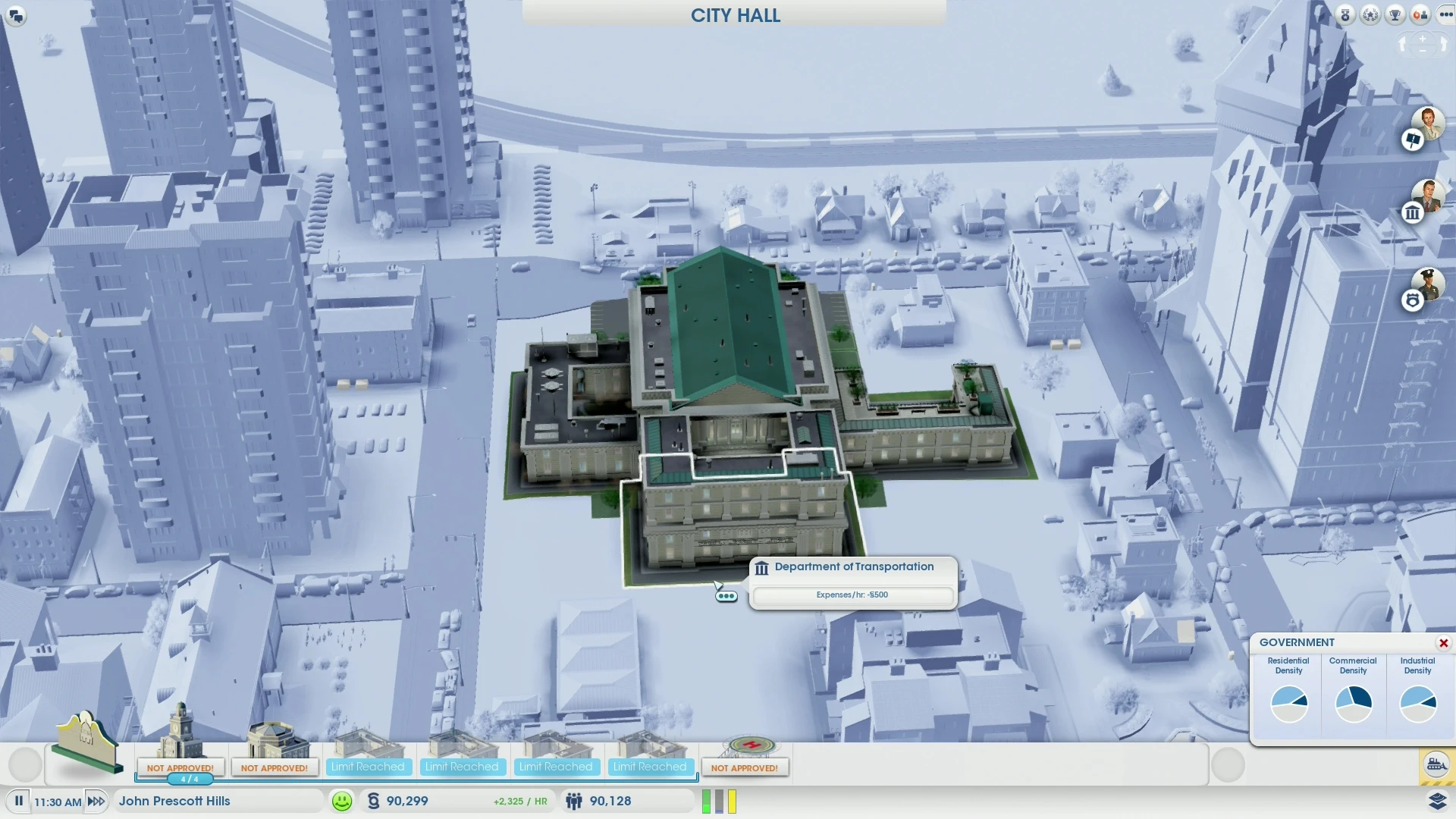Select the city hall sign item
The image size is (1456, 819).
pyautogui.click(x=87, y=742)
